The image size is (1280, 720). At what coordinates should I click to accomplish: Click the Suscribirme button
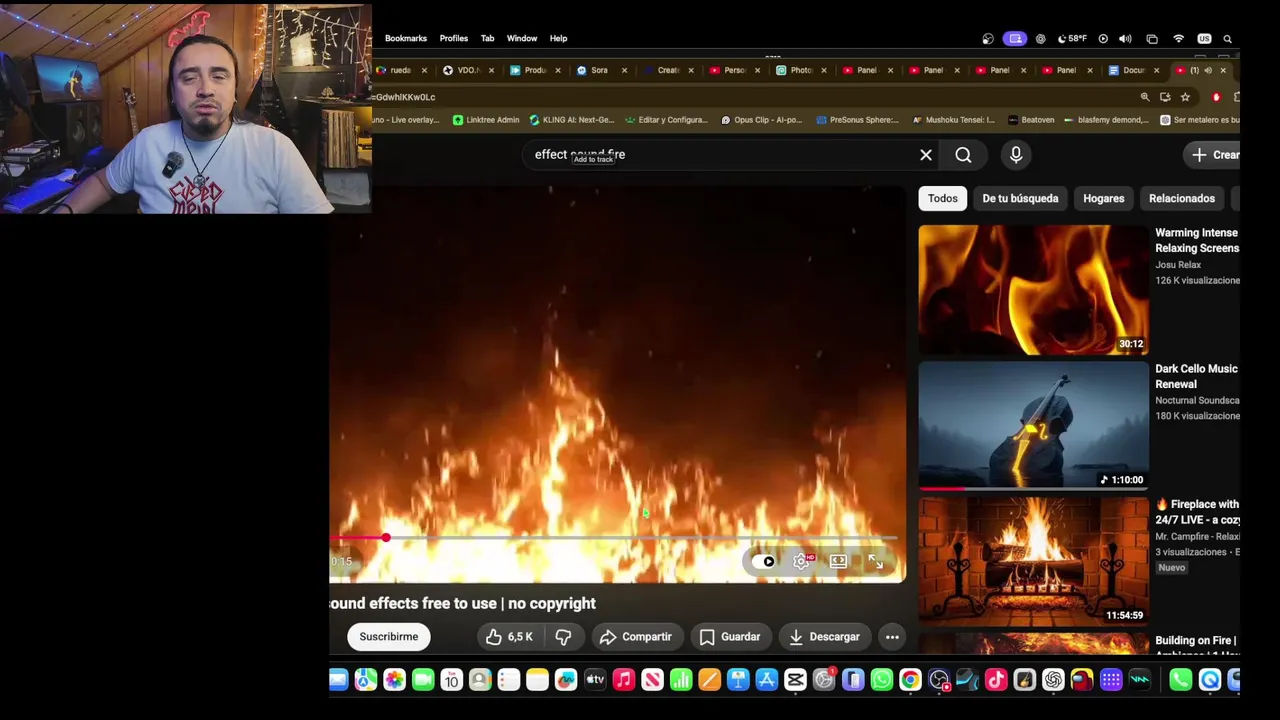pos(389,637)
